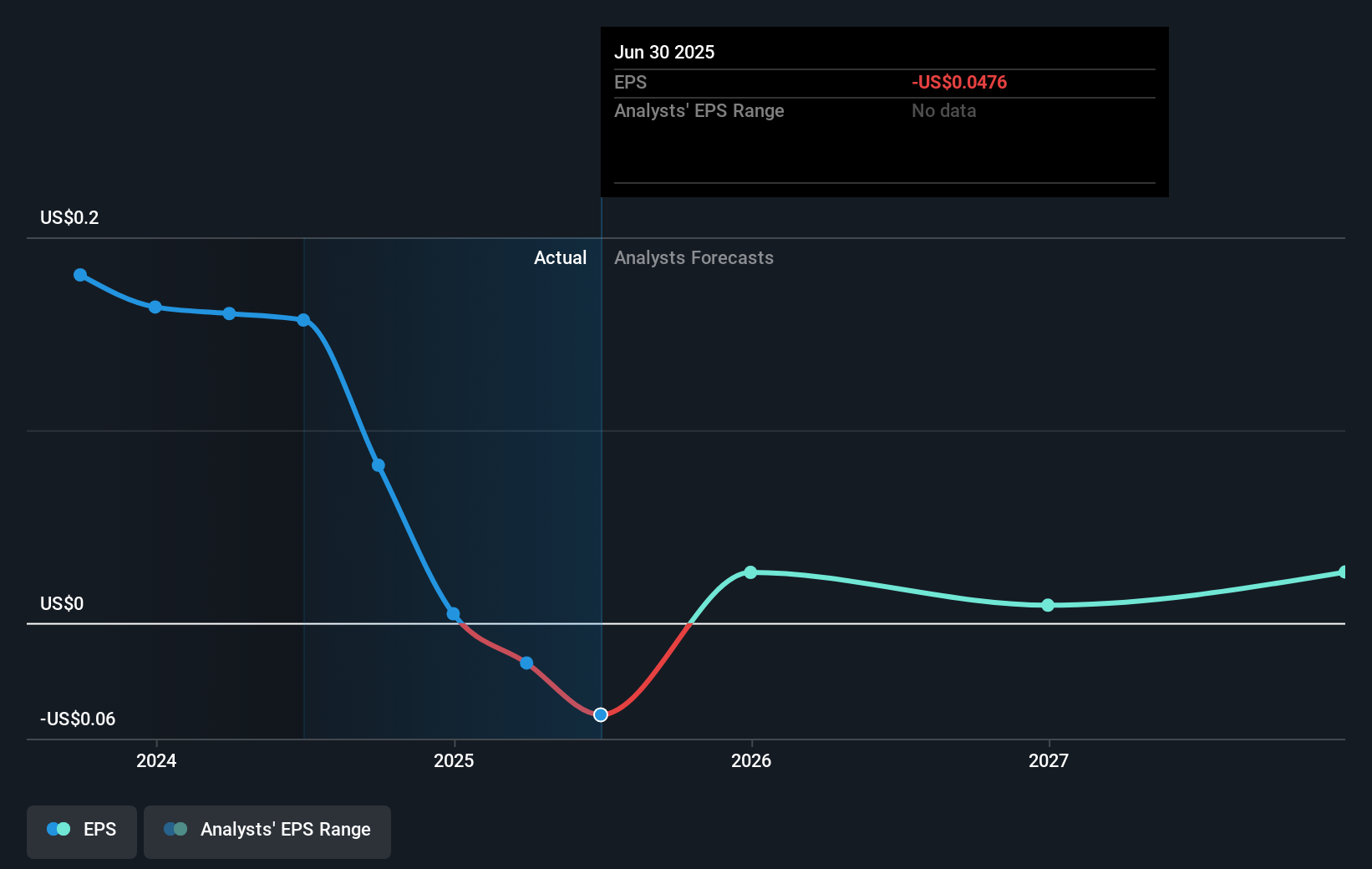Toggle the EPS legend icon
The height and width of the screenshot is (869, 1372).
coord(57,829)
